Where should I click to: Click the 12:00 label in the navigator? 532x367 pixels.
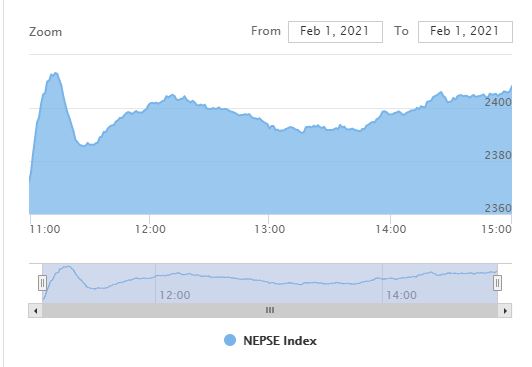pyautogui.click(x=175, y=295)
